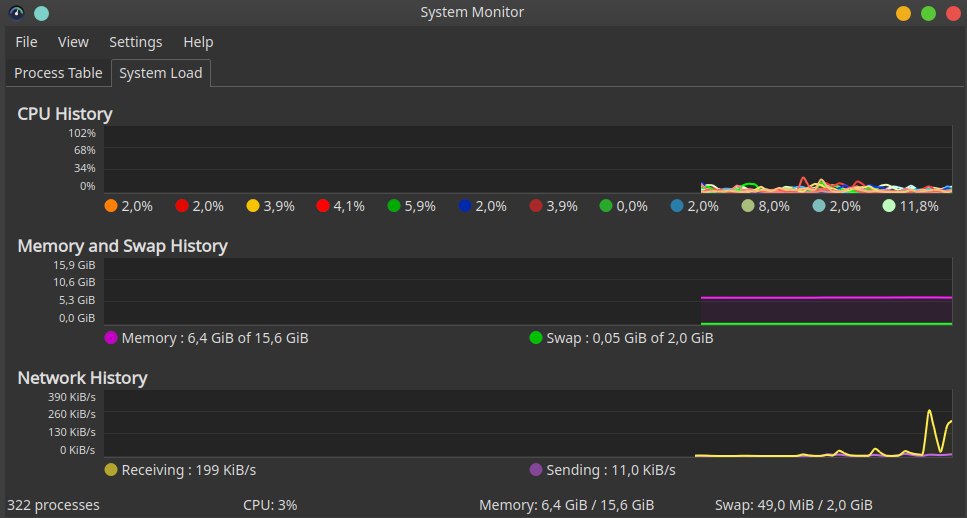The height and width of the screenshot is (518, 967).
Task: Click the orange CPU swatch showing 2,0%
Action: pyautogui.click(x=111, y=206)
